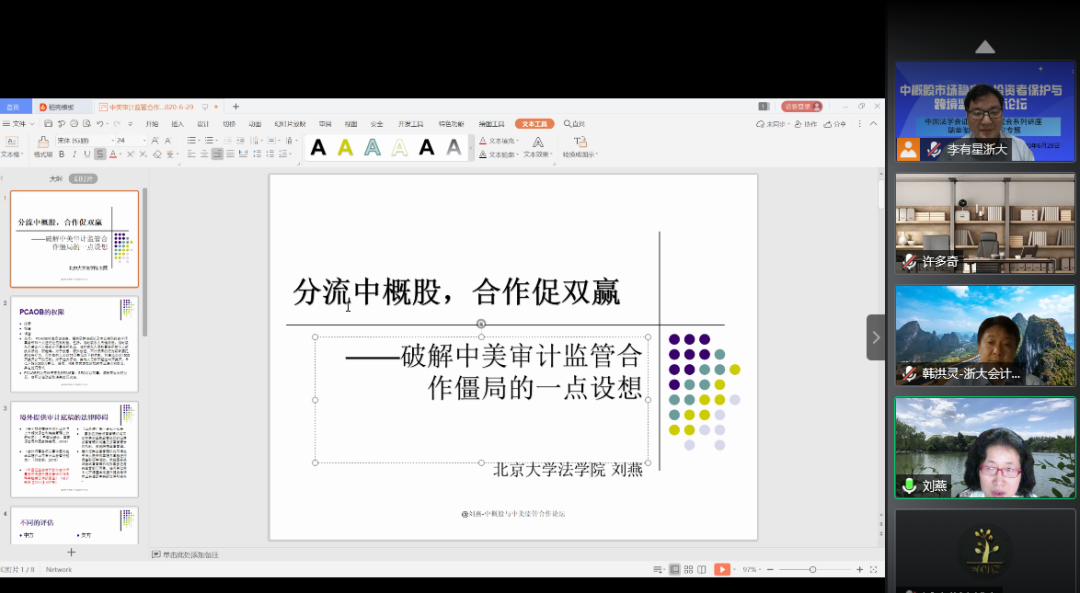The image size is (1080, 593).
Task: Open the 绘图工具 drawing tools tab
Action: pyautogui.click(x=491, y=124)
